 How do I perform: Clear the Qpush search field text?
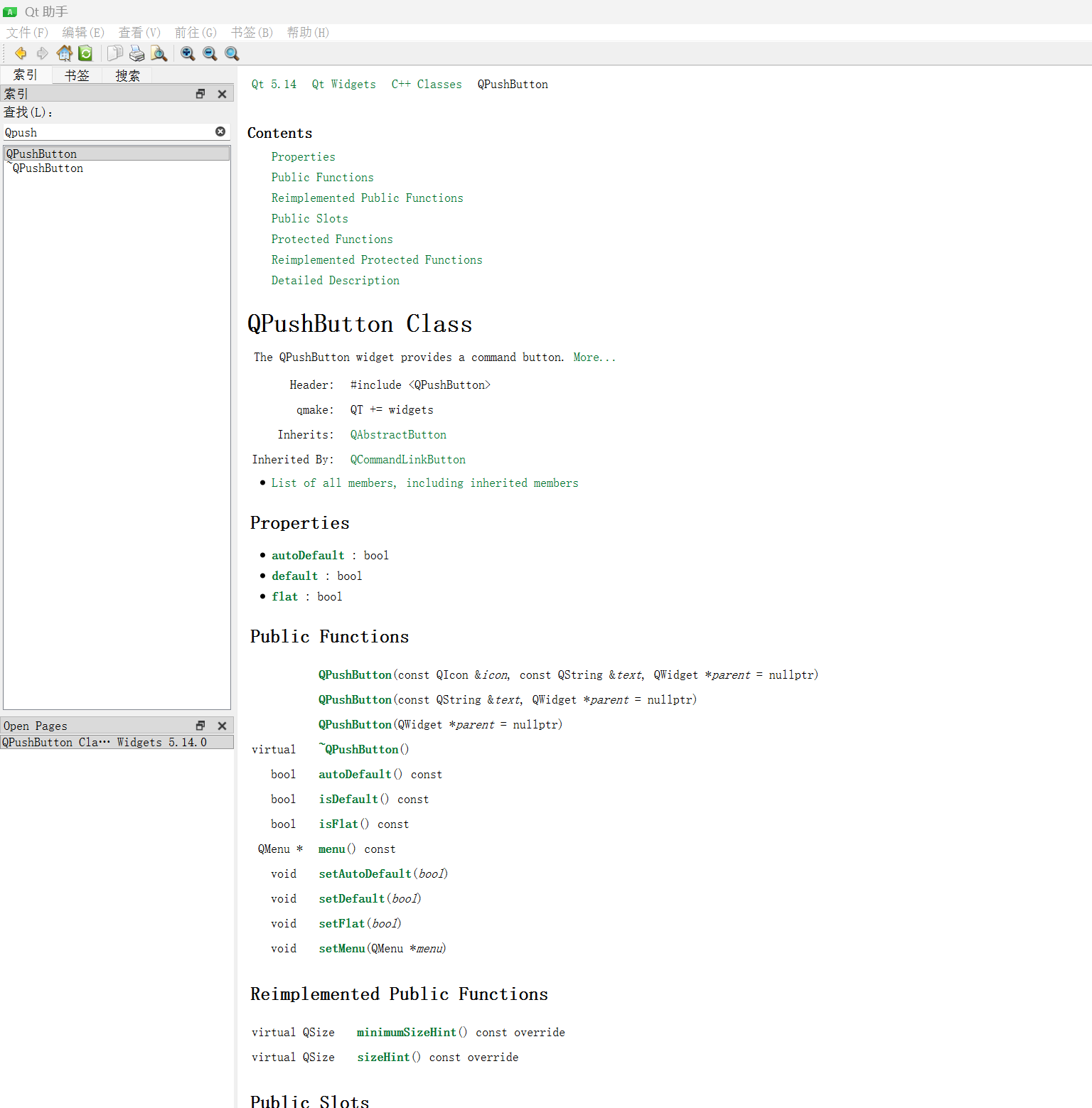pos(220,131)
